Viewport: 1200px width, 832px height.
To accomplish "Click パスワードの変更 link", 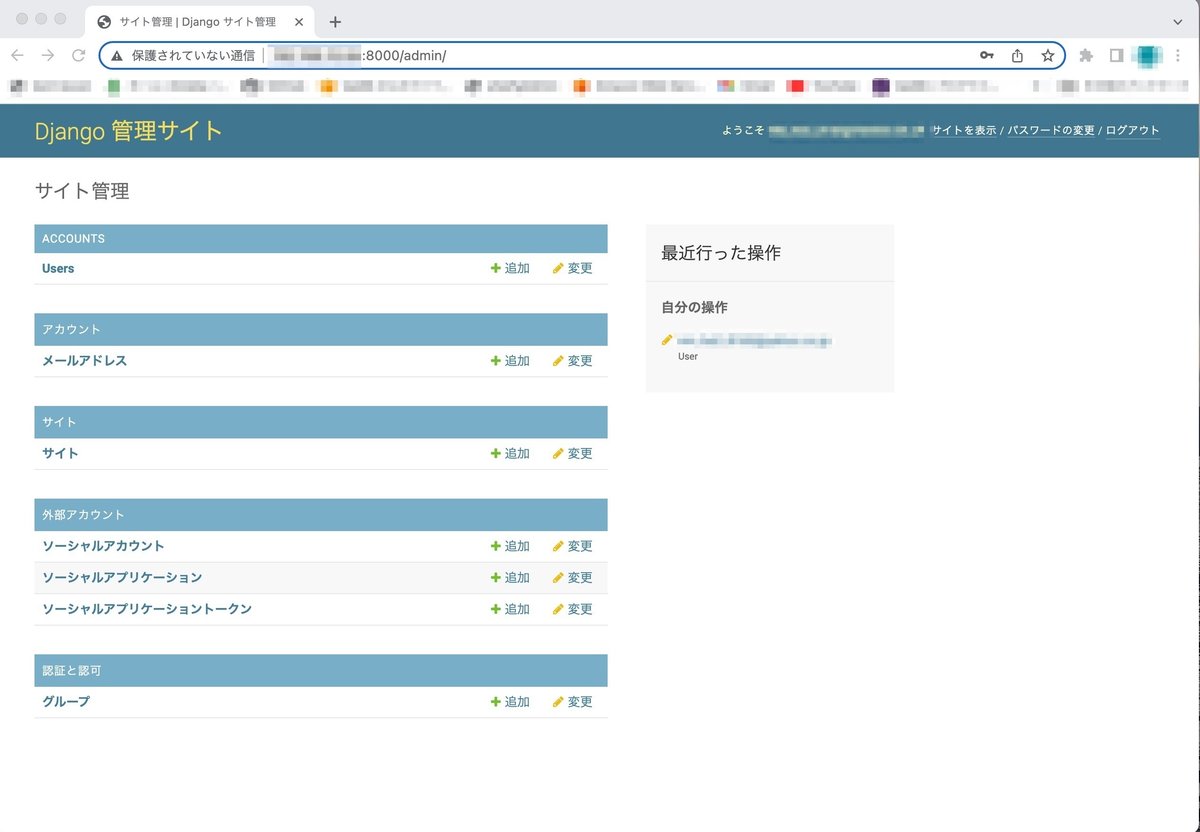I will [1051, 131].
